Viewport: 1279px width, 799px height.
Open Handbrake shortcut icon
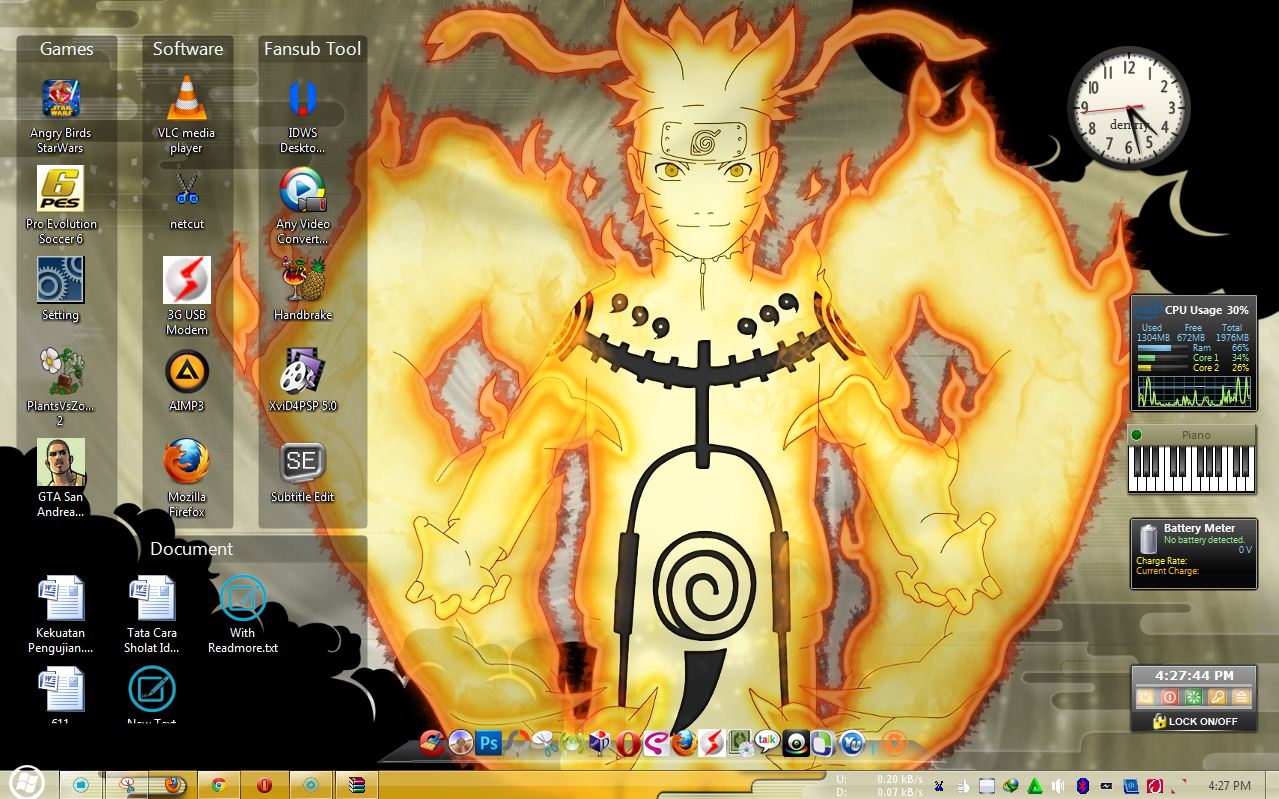coord(303,288)
